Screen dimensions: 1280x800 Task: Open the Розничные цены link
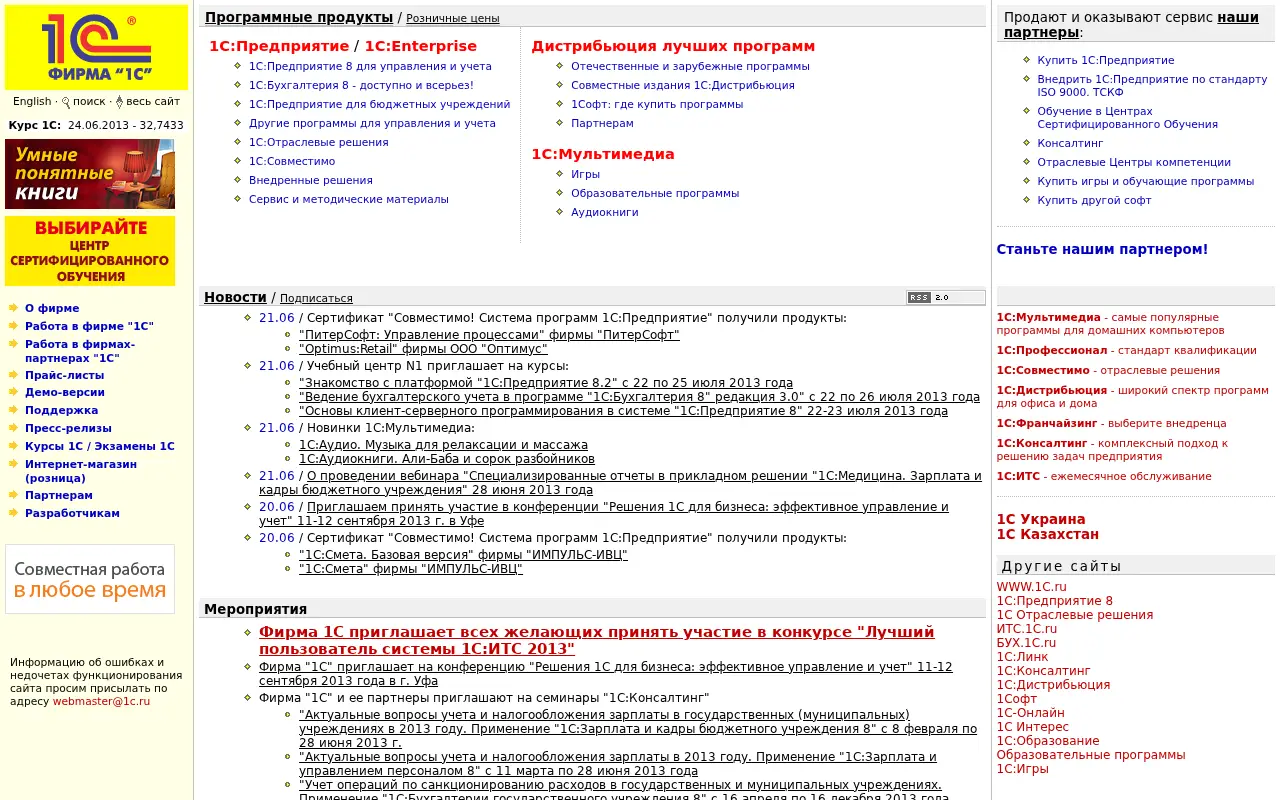[453, 18]
